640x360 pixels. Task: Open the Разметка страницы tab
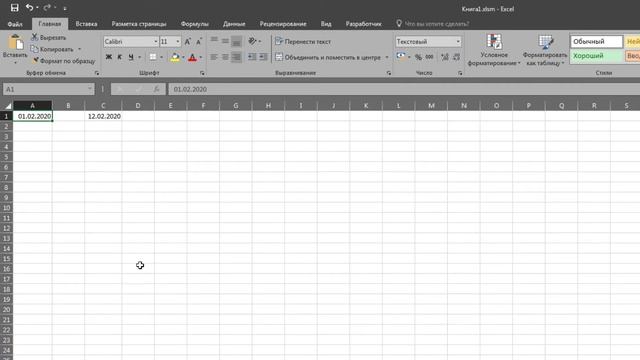[139, 24]
